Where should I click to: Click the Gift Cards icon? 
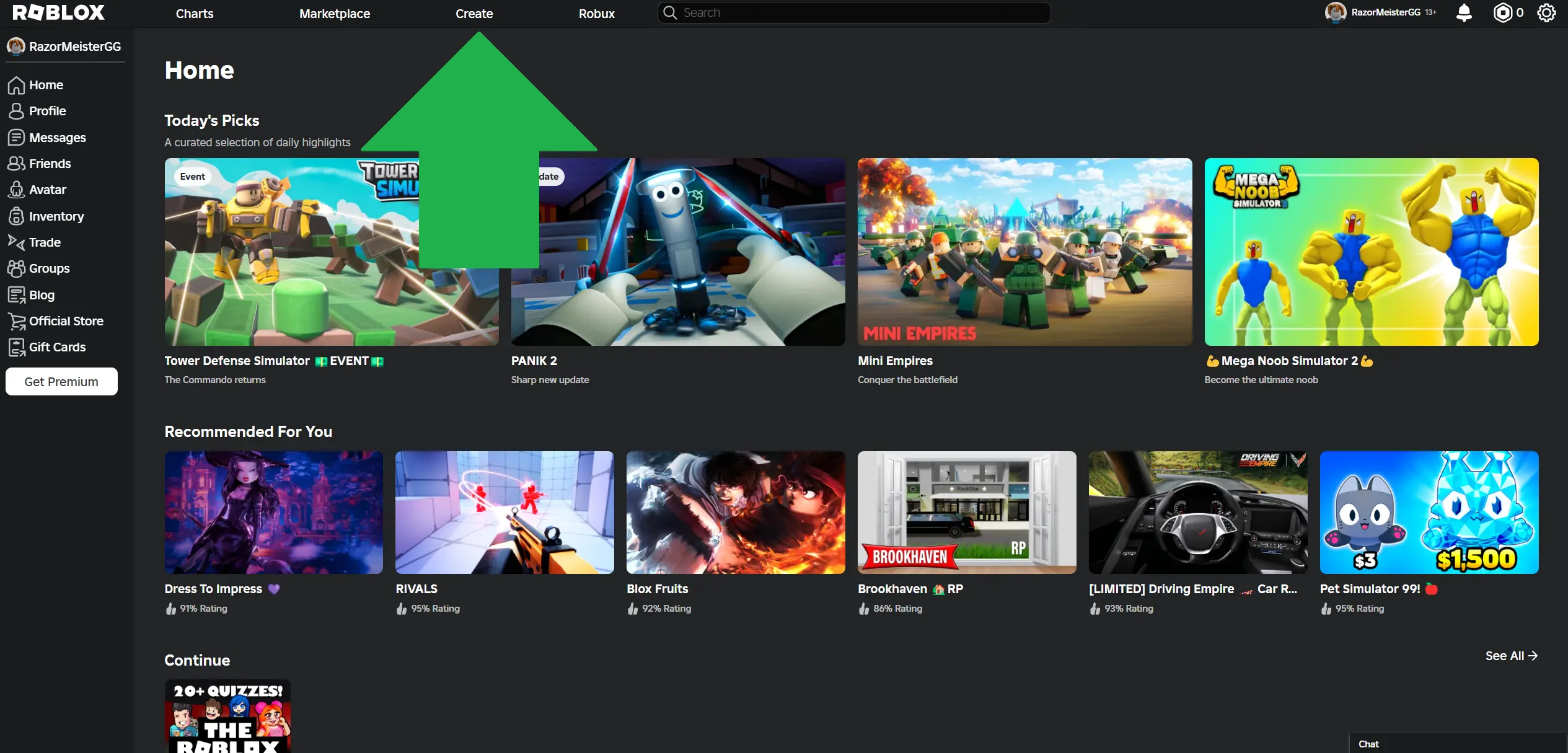[16, 347]
